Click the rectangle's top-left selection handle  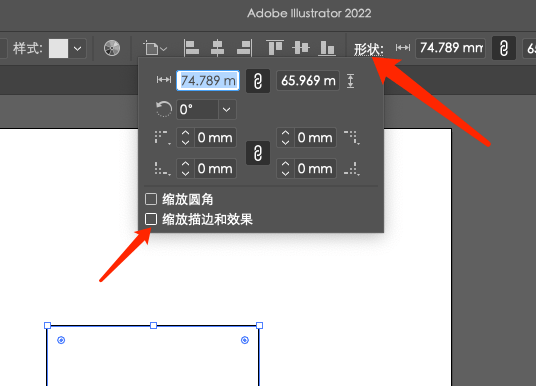pos(48,325)
